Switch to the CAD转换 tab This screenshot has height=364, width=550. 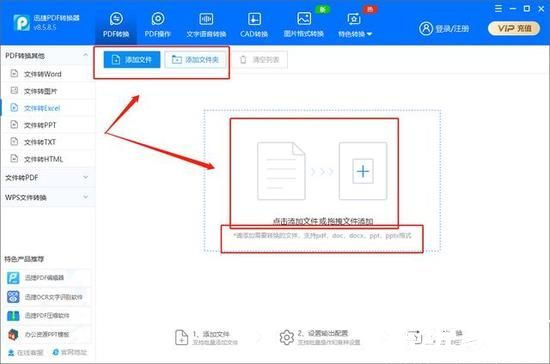click(254, 25)
